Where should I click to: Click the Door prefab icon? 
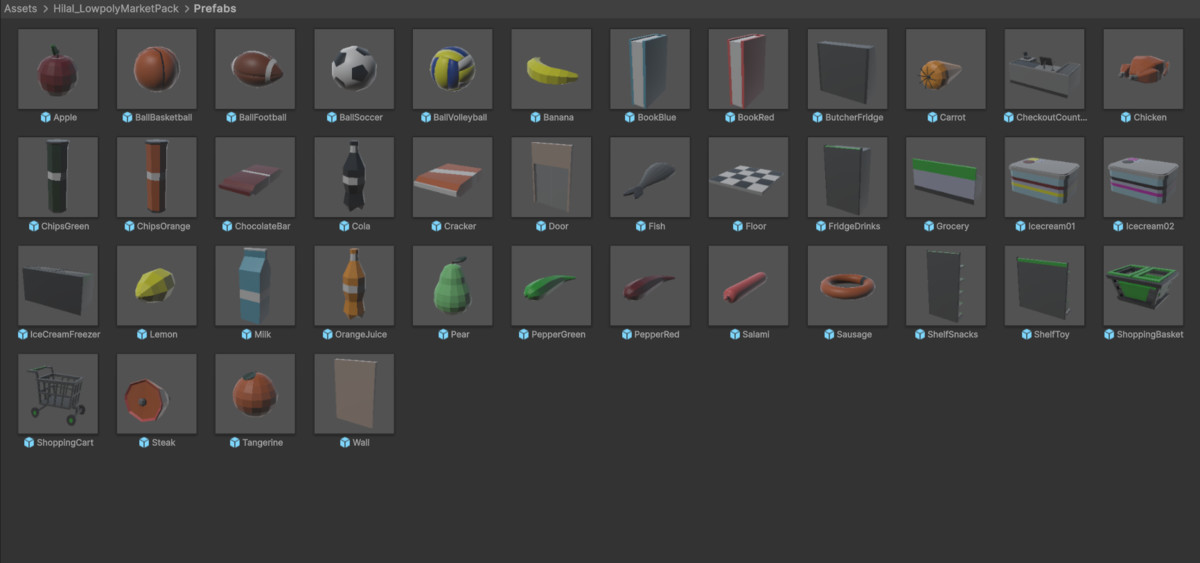click(552, 177)
